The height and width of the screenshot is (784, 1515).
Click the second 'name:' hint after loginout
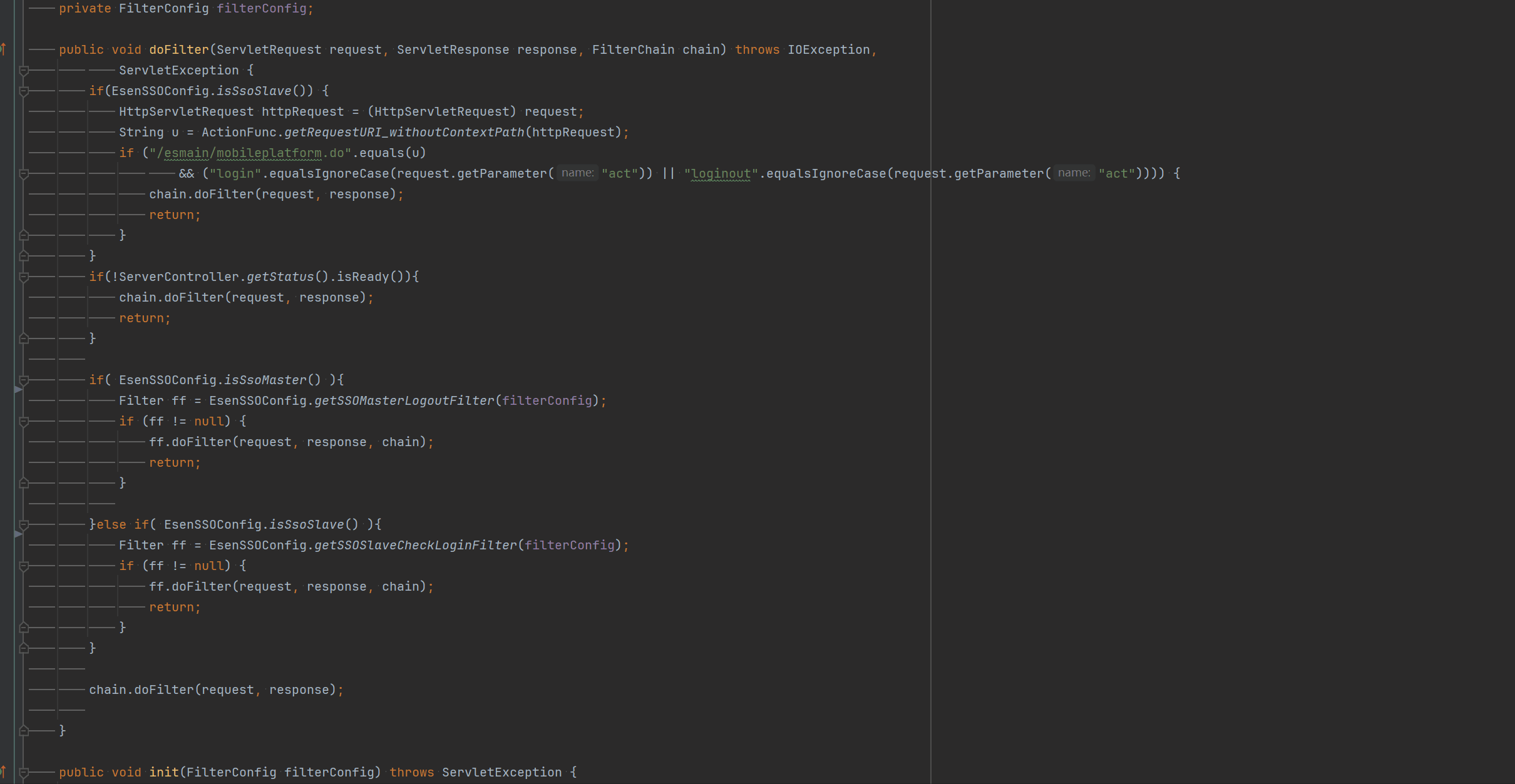click(1074, 173)
